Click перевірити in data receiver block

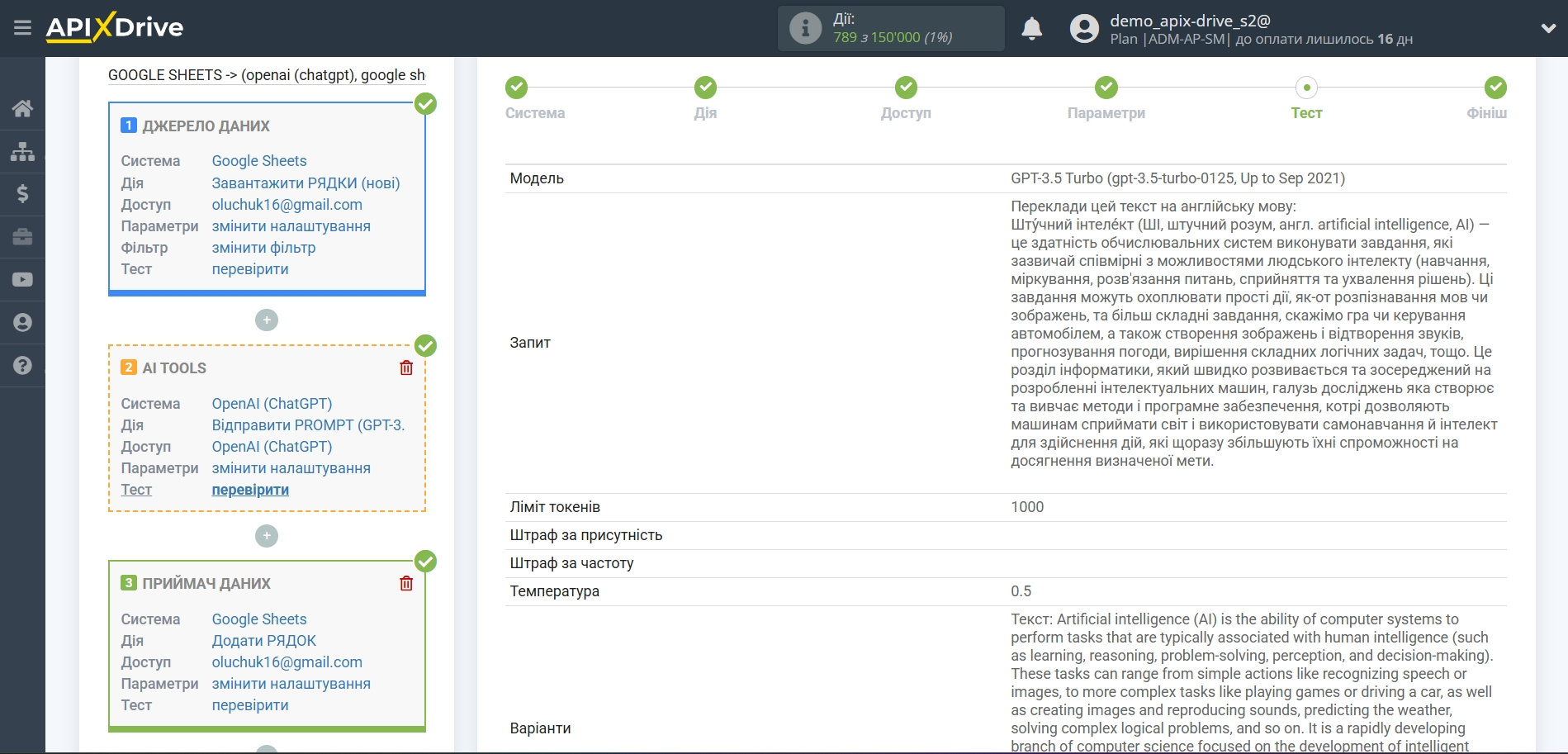pyautogui.click(x=250, y=705)
